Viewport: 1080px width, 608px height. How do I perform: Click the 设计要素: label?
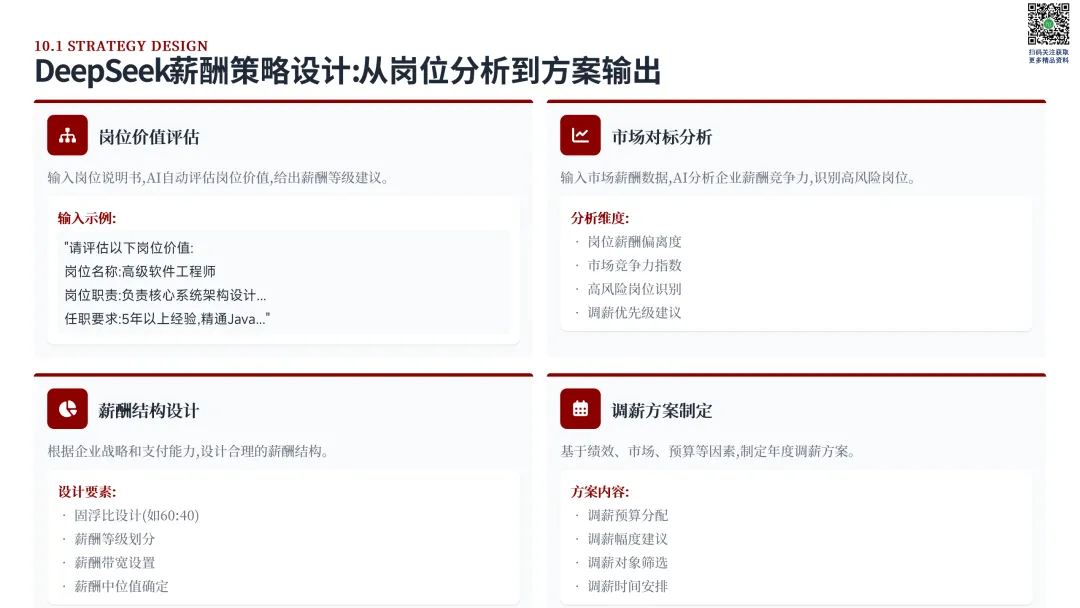pos(87,492)
